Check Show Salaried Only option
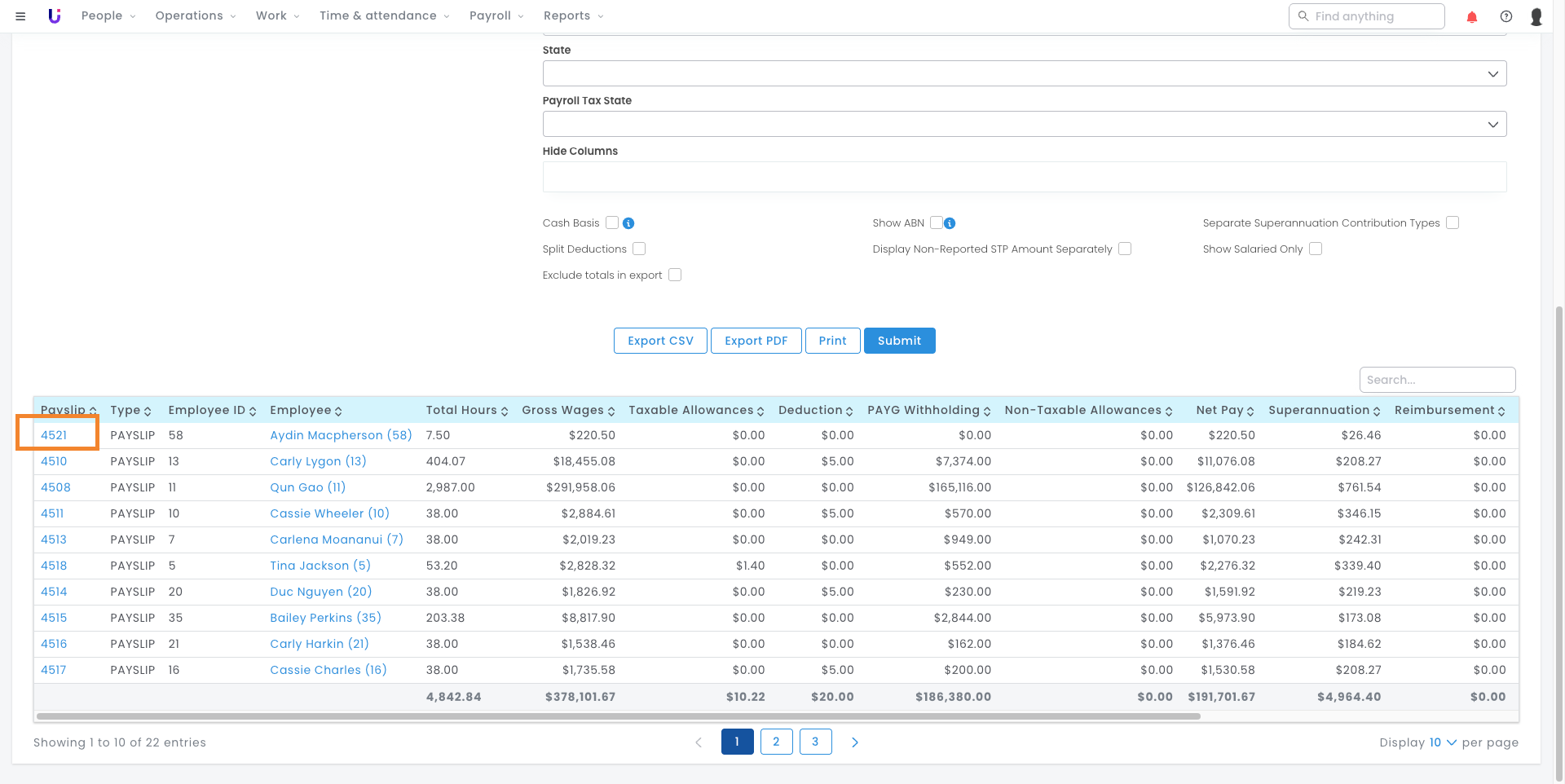Viewport: 1565px width, 784px height. pyautogui.click(x=1316, y=249)
